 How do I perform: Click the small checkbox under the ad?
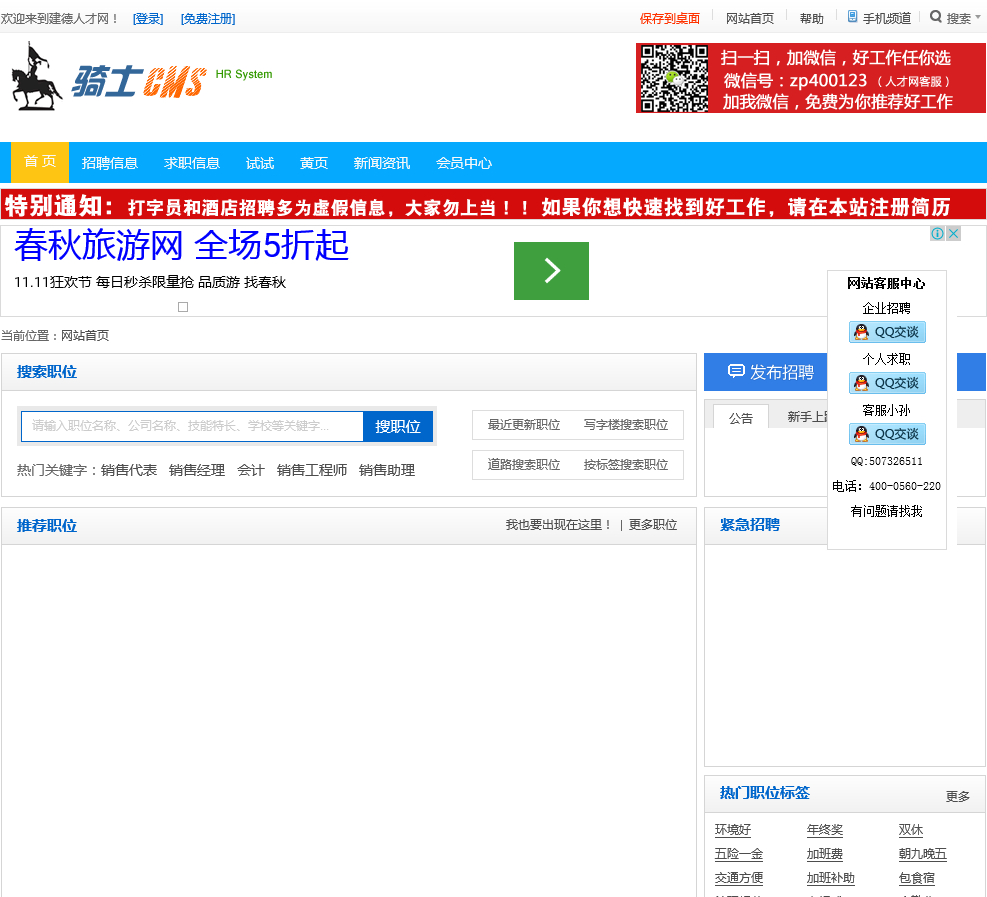pyautogui.click(x=183, y=307)
